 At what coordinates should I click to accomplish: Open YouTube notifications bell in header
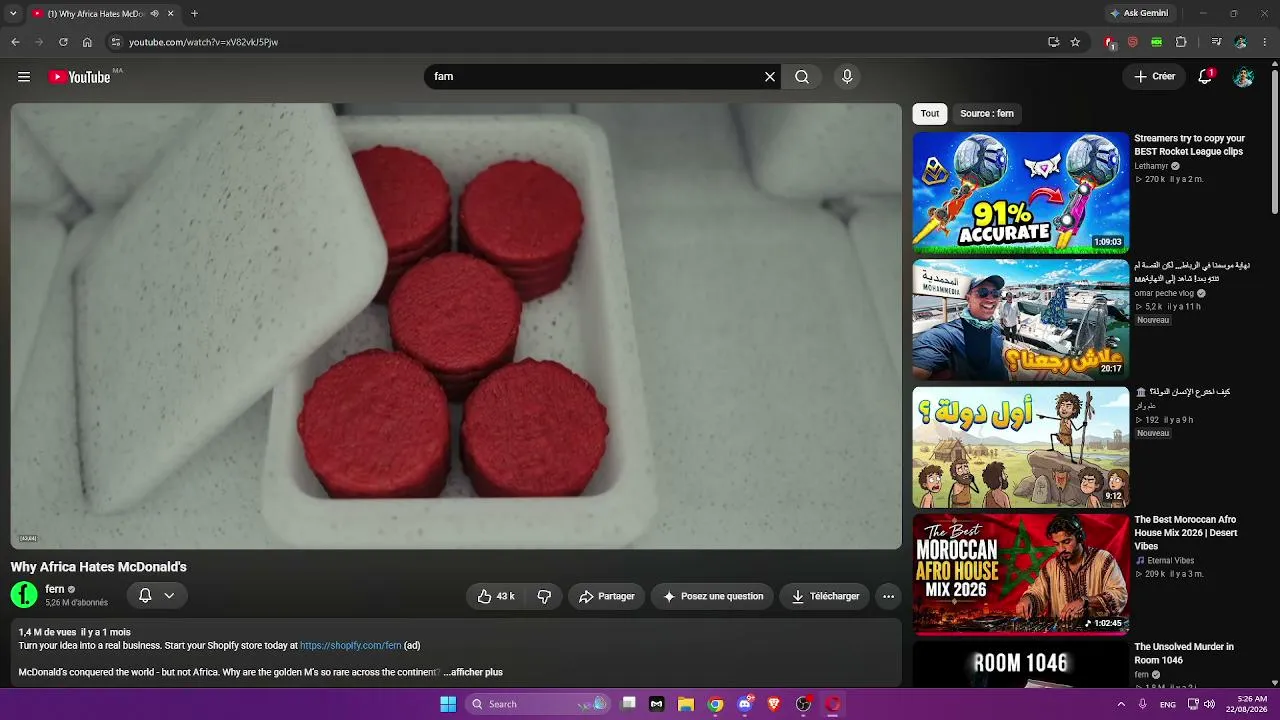(x=1205, y=77)
